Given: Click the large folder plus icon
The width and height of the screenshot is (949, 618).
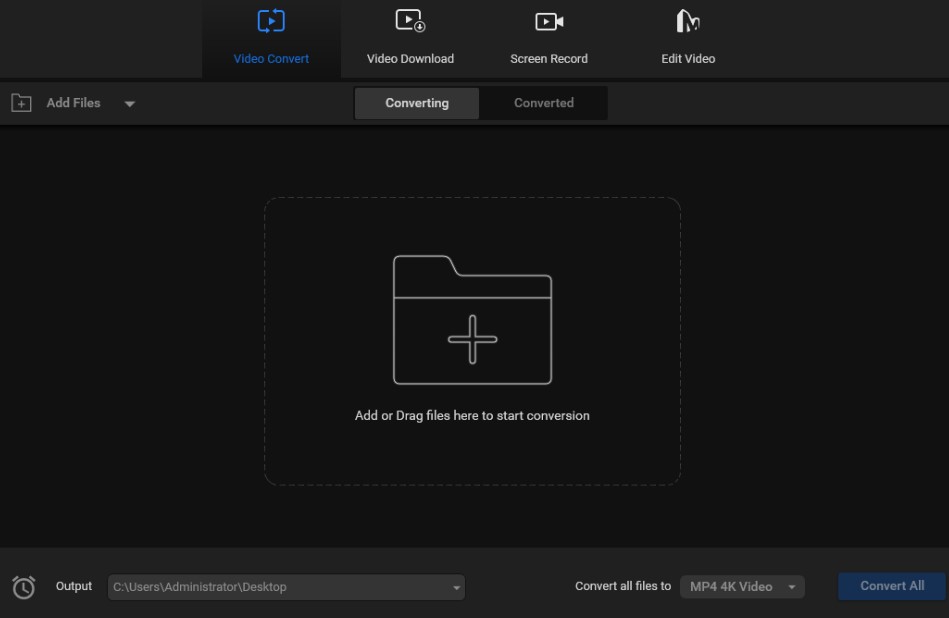Looking at the screenshot, I should click(472, 320).
